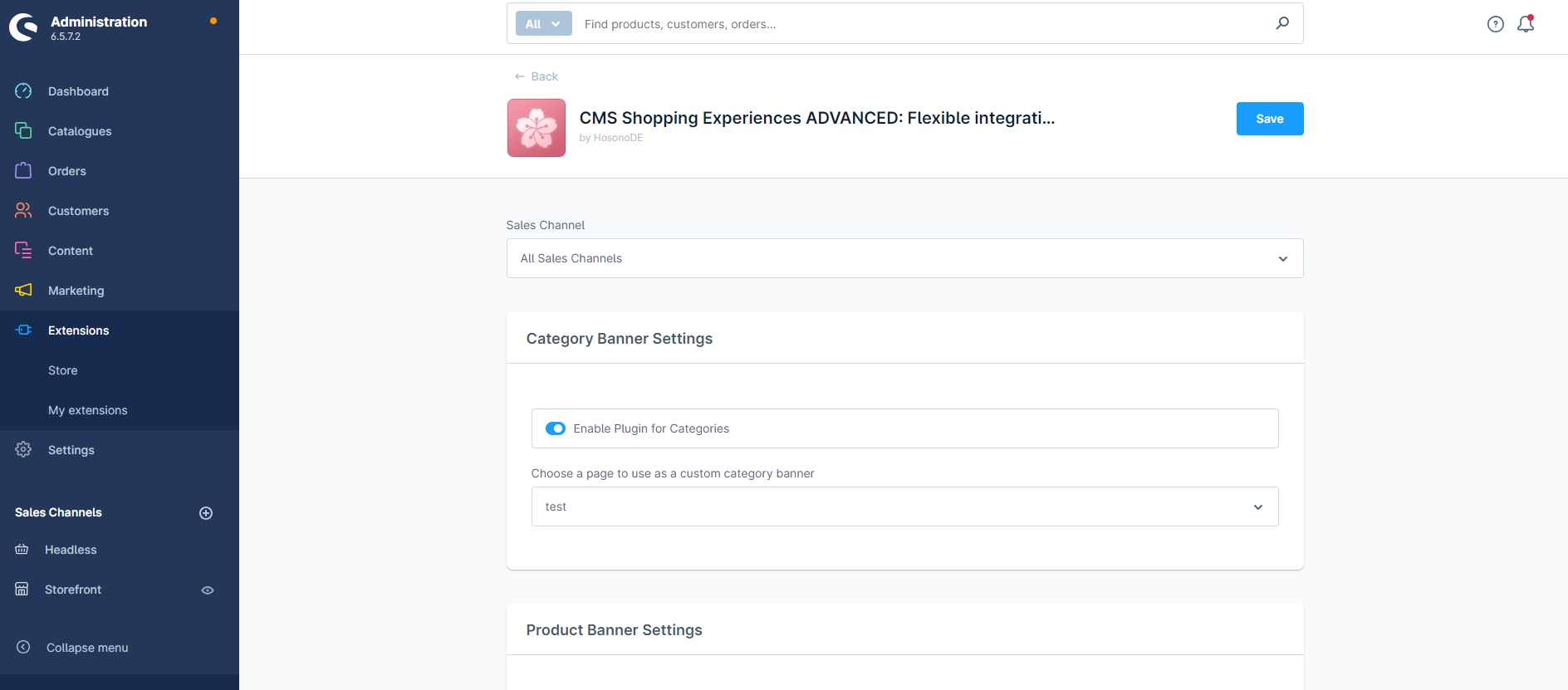Viewport: 1568px width, 690px height.
Task: Click the Content layout icon
Action: (23, 250)
